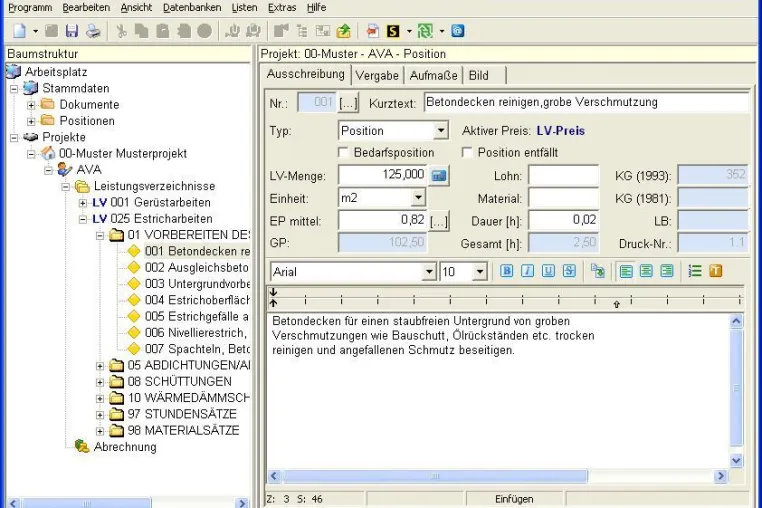Toggle strikethrough formatting
Image resolution: width=762 pixels, height=508 pixels.
(569, 271)
